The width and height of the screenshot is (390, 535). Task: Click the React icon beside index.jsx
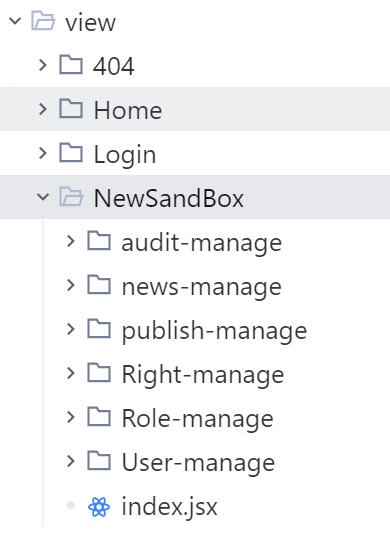point(99,507)
